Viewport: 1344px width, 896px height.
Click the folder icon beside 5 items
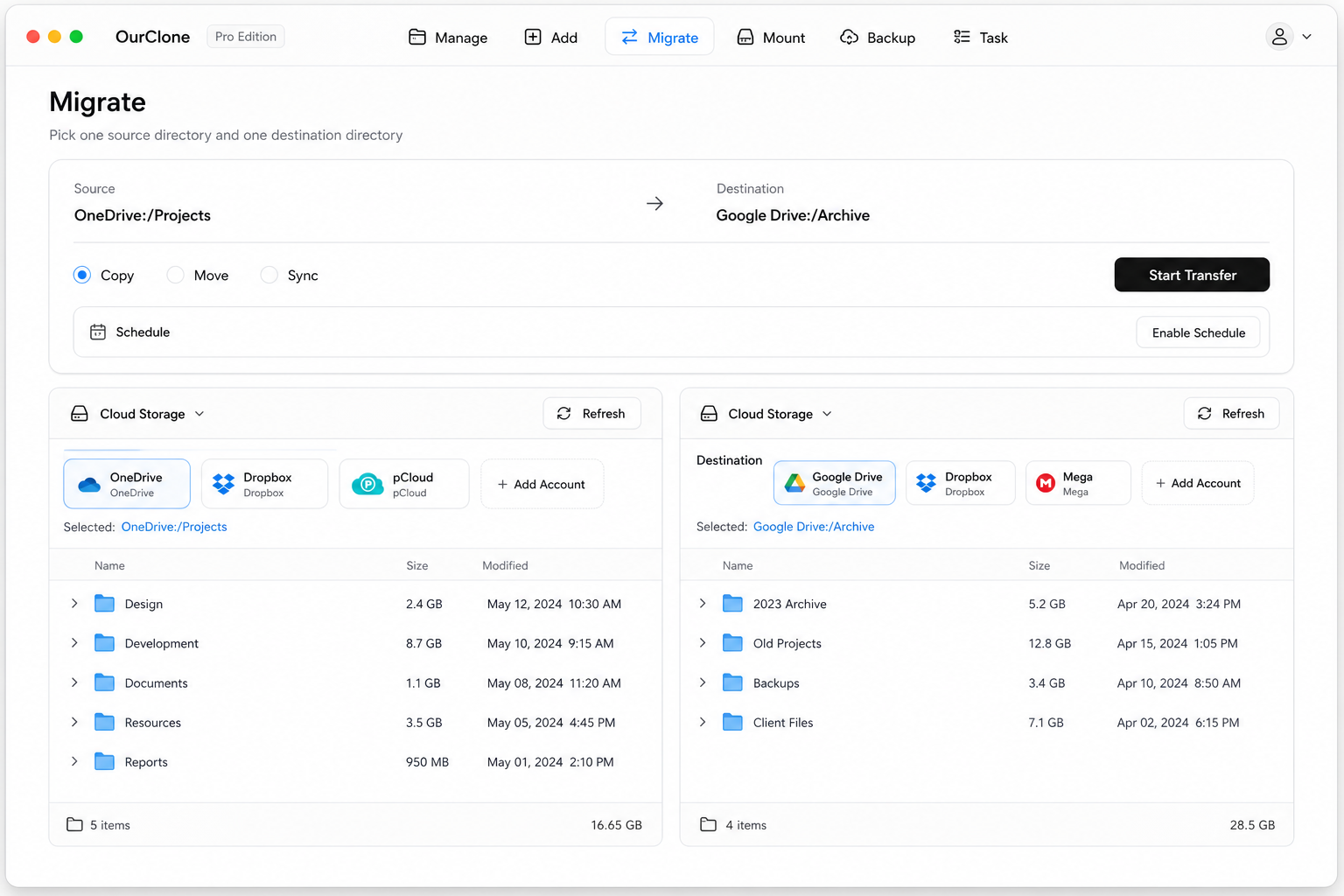(75, 824)
